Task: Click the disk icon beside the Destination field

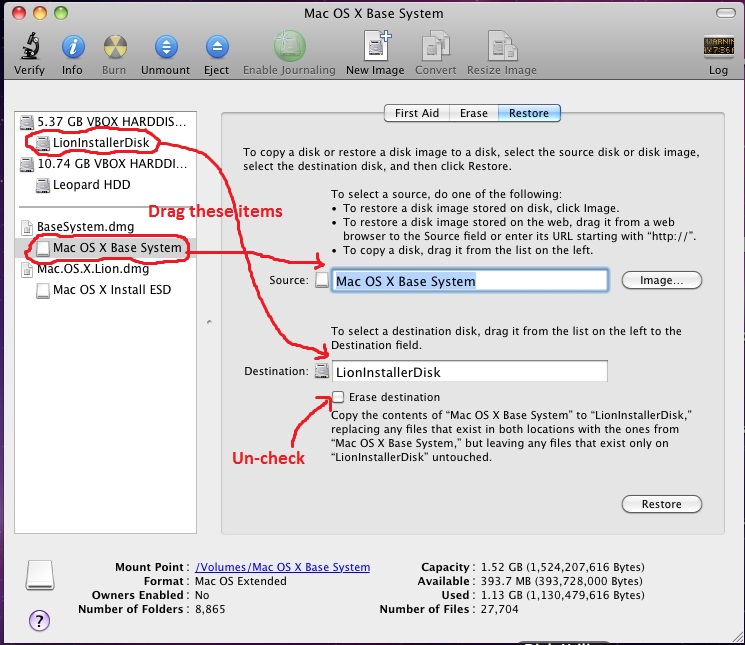Action: [322, 370]
